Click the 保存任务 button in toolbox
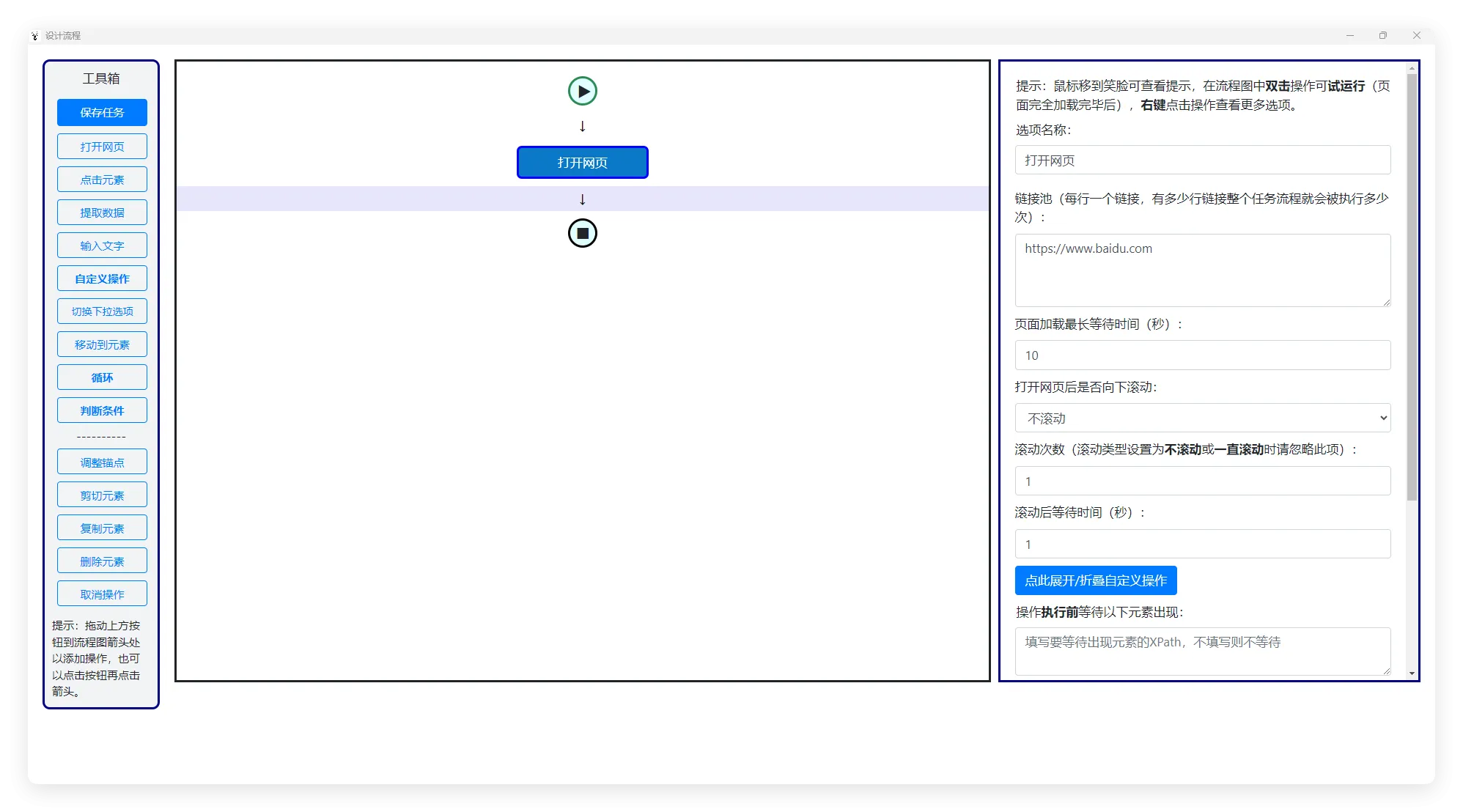 click(102, 112)
